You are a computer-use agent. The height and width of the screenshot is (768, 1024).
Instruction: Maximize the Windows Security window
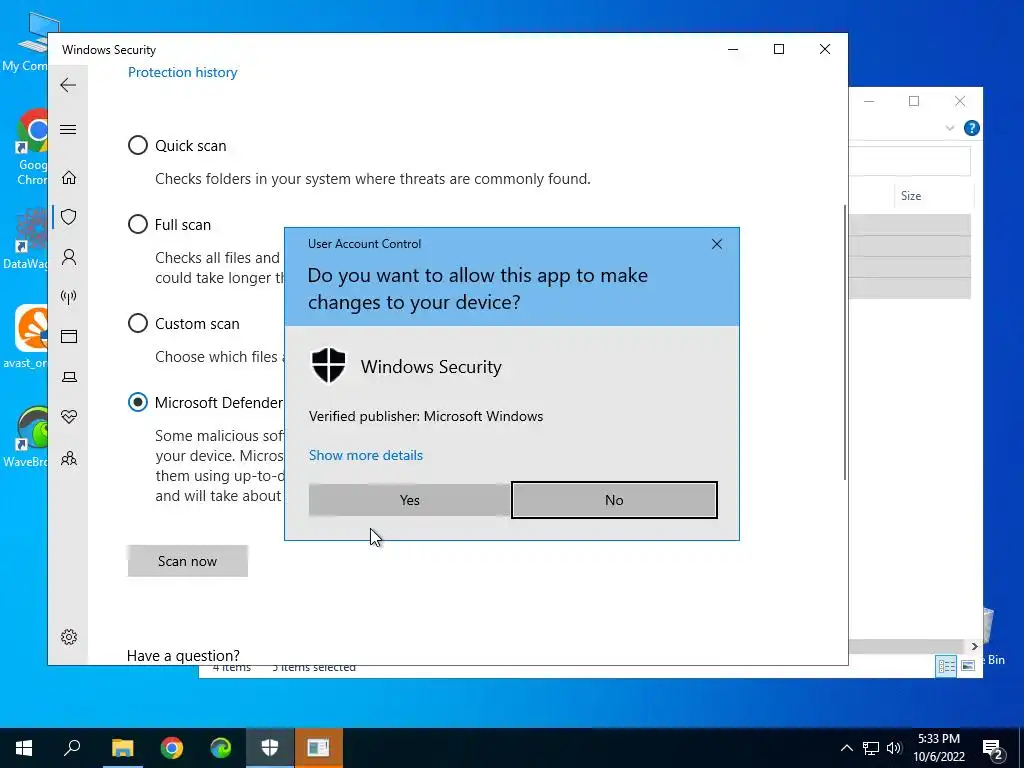tap(778, 49)
